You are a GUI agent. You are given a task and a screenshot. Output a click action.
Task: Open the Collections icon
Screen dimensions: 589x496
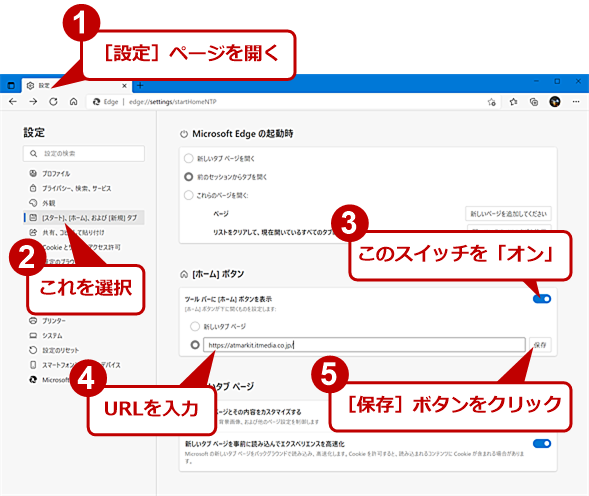534,101
